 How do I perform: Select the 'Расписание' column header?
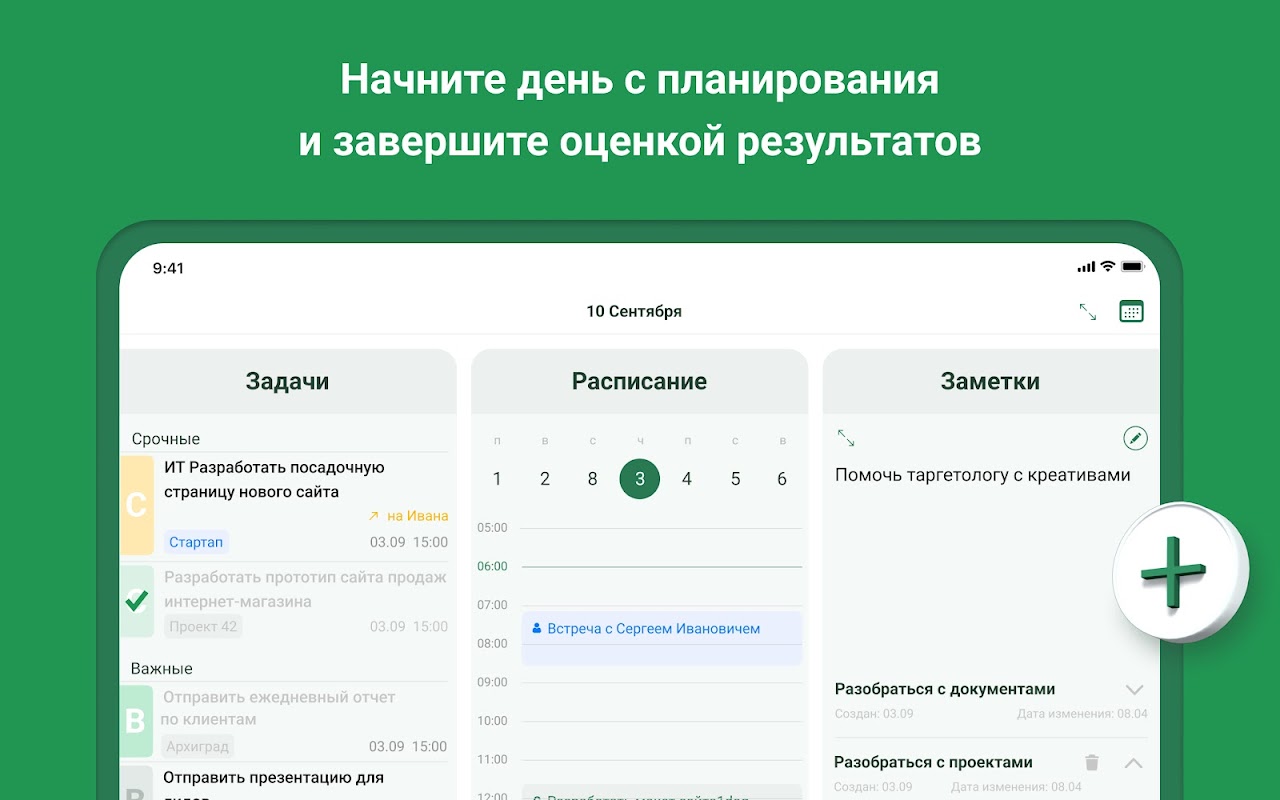640,381
